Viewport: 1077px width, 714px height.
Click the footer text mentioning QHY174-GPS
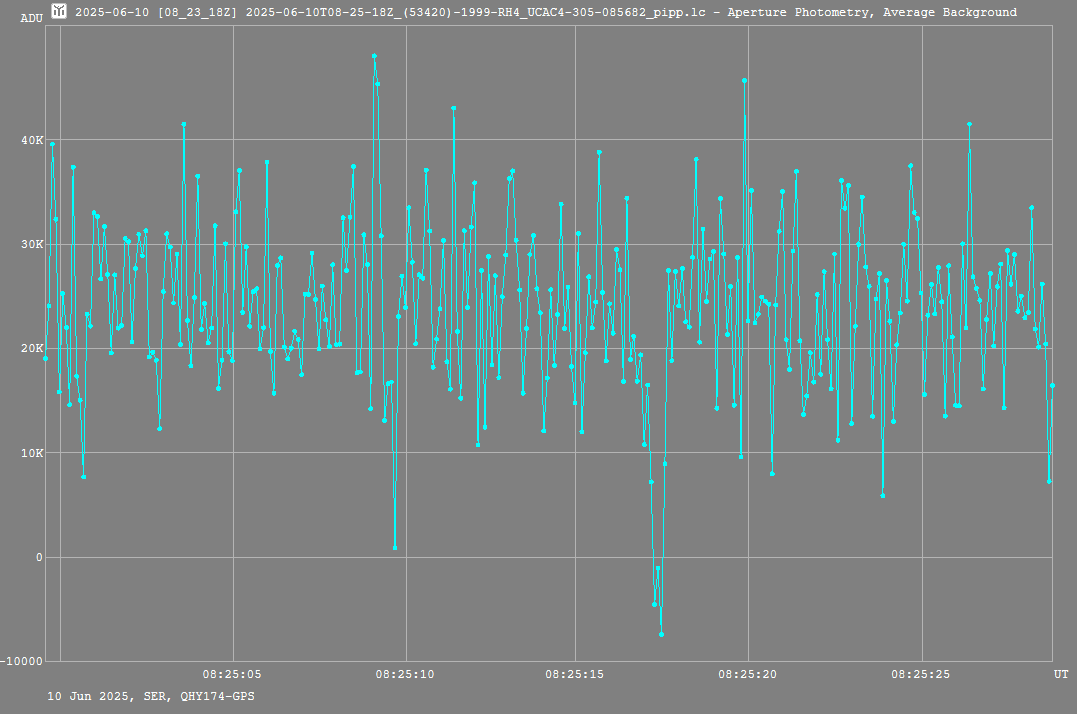tap(151, 695)
